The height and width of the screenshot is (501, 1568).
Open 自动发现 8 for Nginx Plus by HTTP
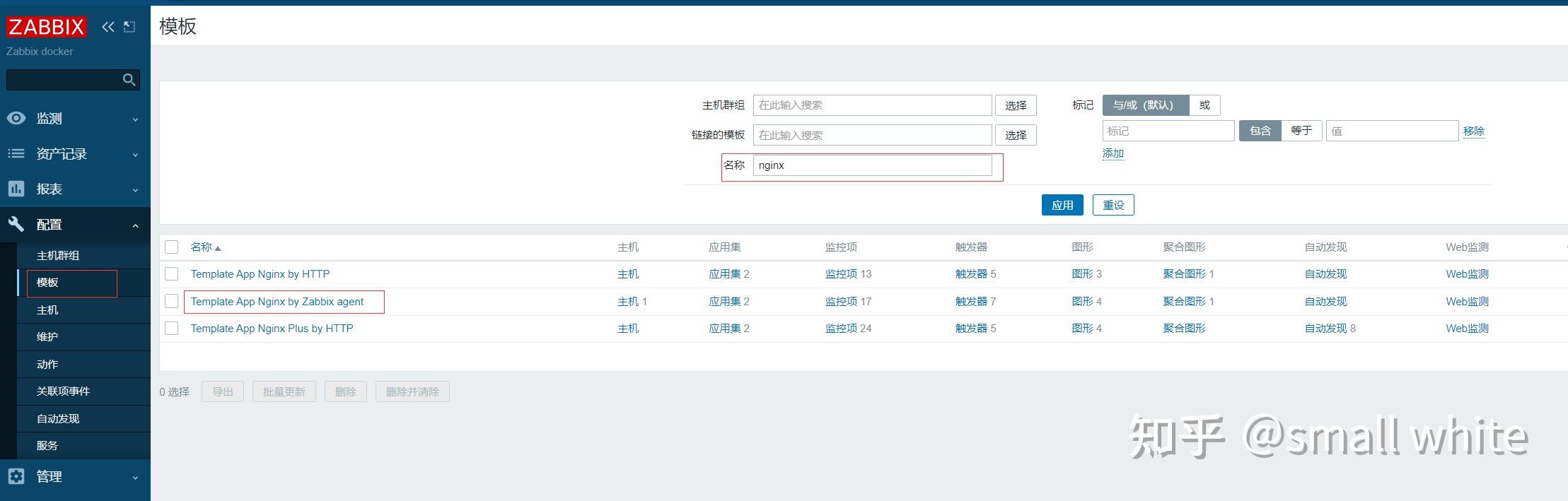1325,329
